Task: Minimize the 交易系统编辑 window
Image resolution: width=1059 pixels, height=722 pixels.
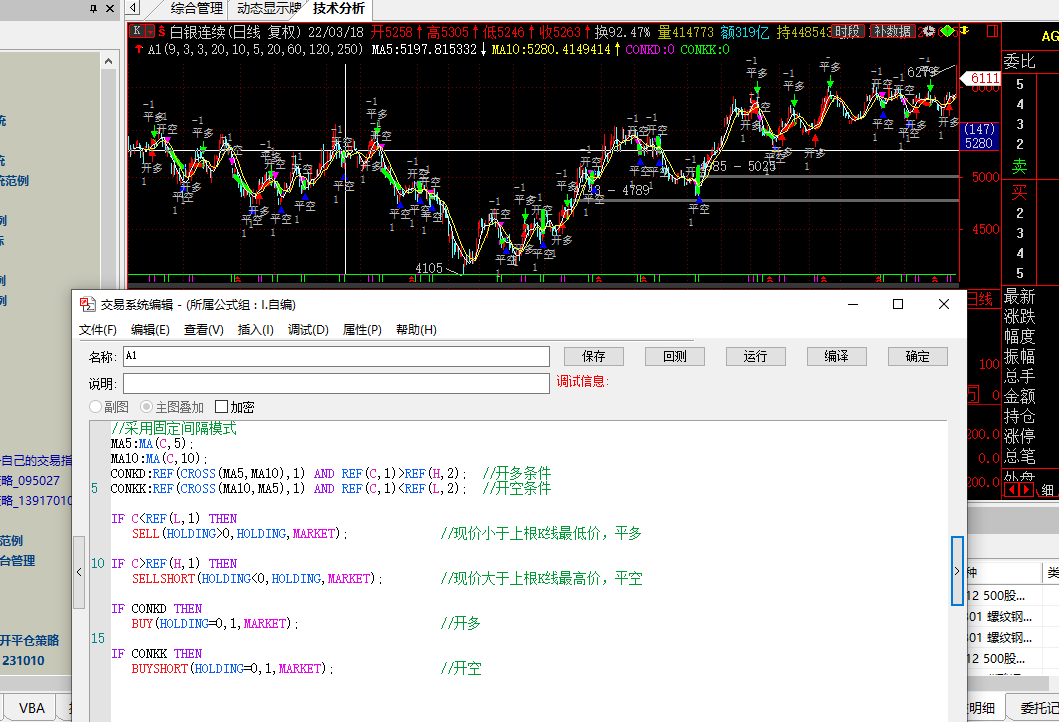Action: coord(853,305)
